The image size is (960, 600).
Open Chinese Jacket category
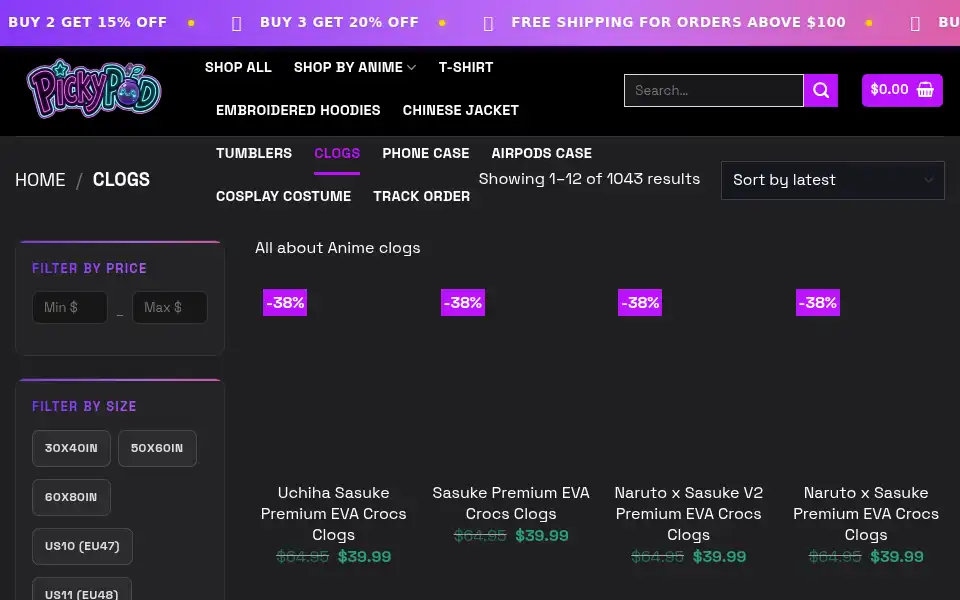click(460, 110)
